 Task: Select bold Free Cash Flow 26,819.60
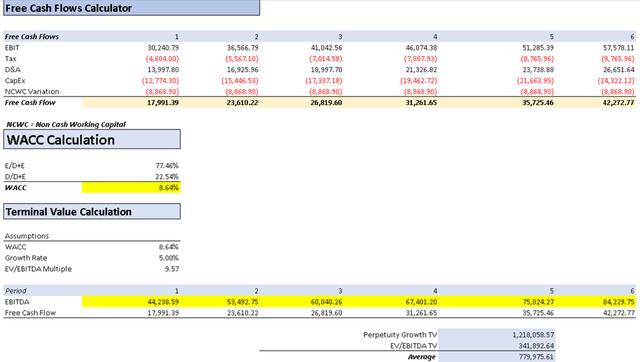click(327, 102)
